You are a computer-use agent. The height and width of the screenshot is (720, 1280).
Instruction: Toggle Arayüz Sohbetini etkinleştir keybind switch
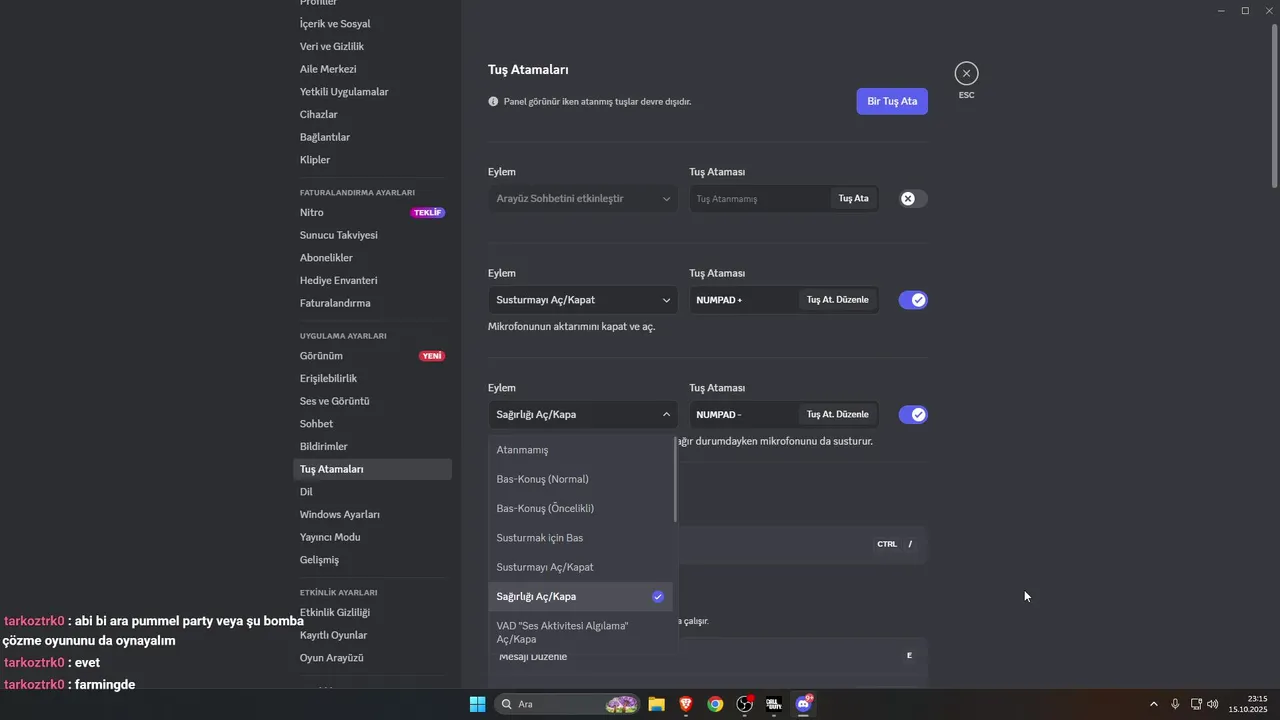pyautogui.click(x=913, y=198)
